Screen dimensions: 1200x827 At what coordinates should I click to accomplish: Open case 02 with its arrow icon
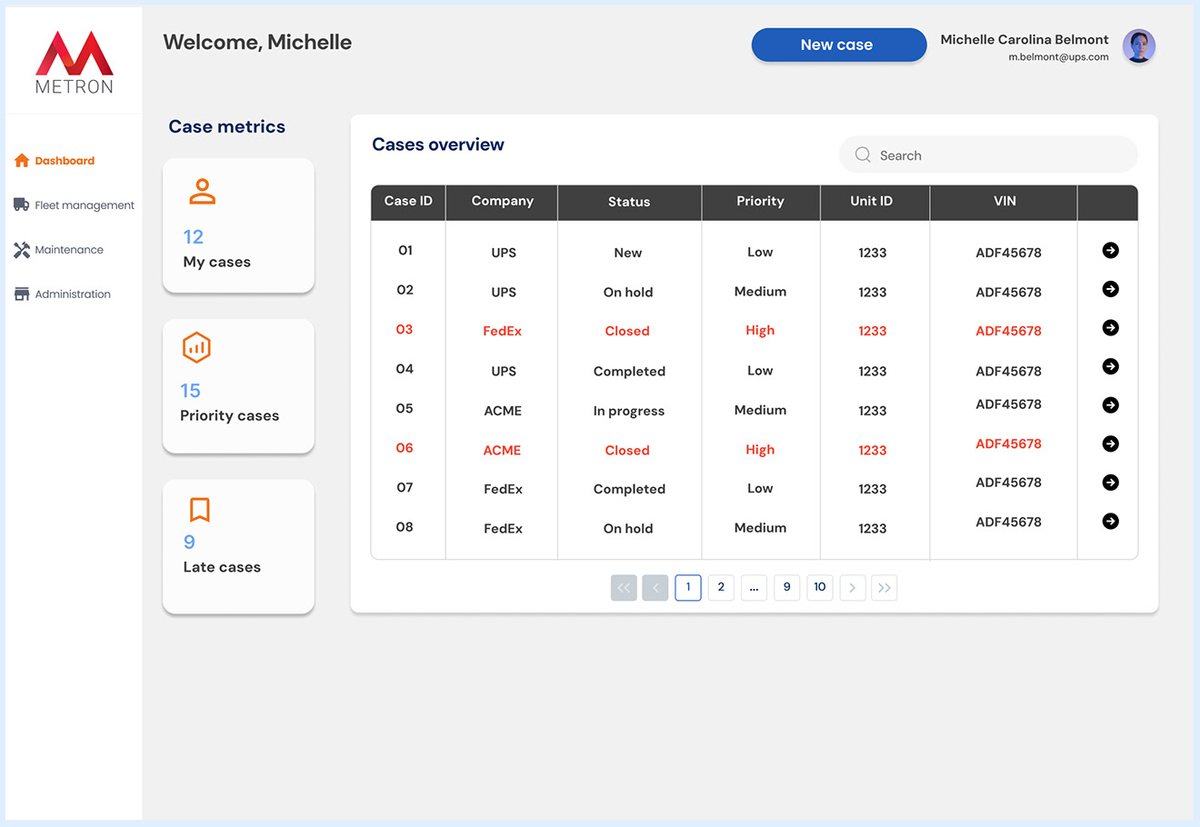coord(1110,289)
